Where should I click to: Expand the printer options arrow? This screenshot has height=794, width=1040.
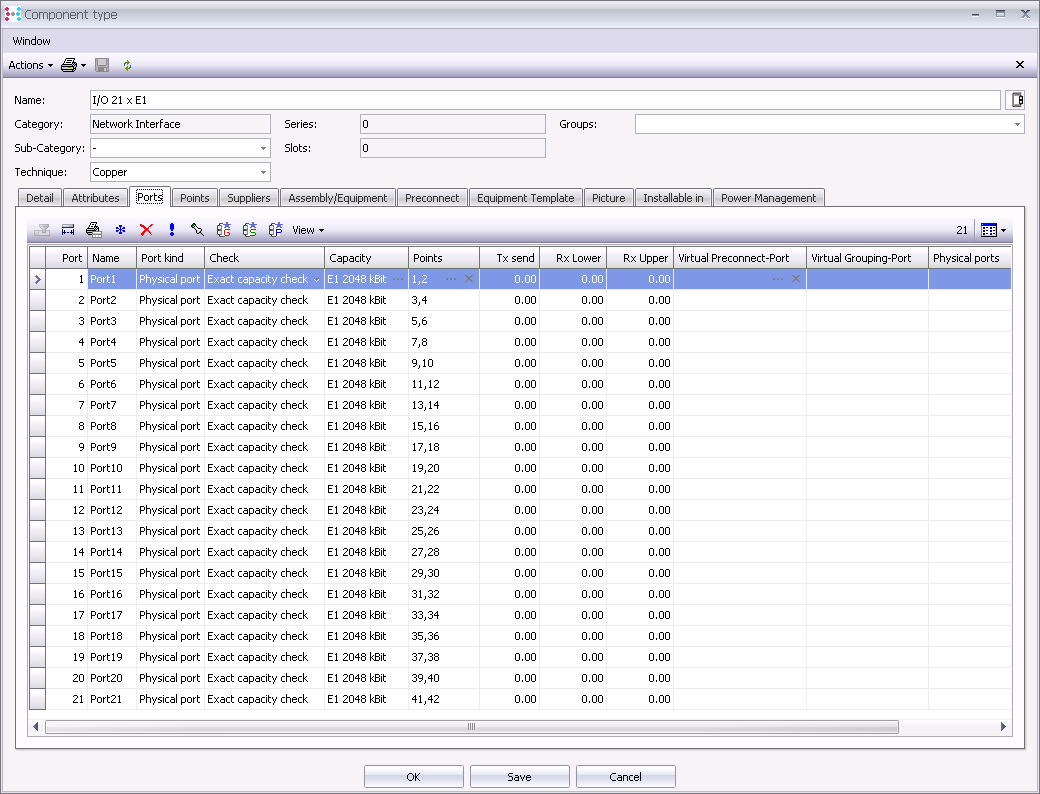[84, 65]
